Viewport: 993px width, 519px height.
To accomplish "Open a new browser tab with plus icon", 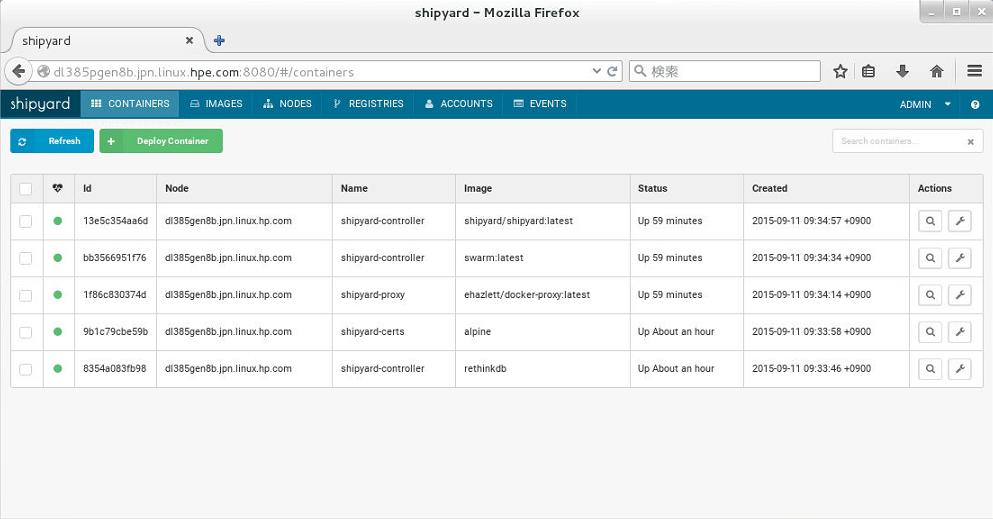I will 219,41.
